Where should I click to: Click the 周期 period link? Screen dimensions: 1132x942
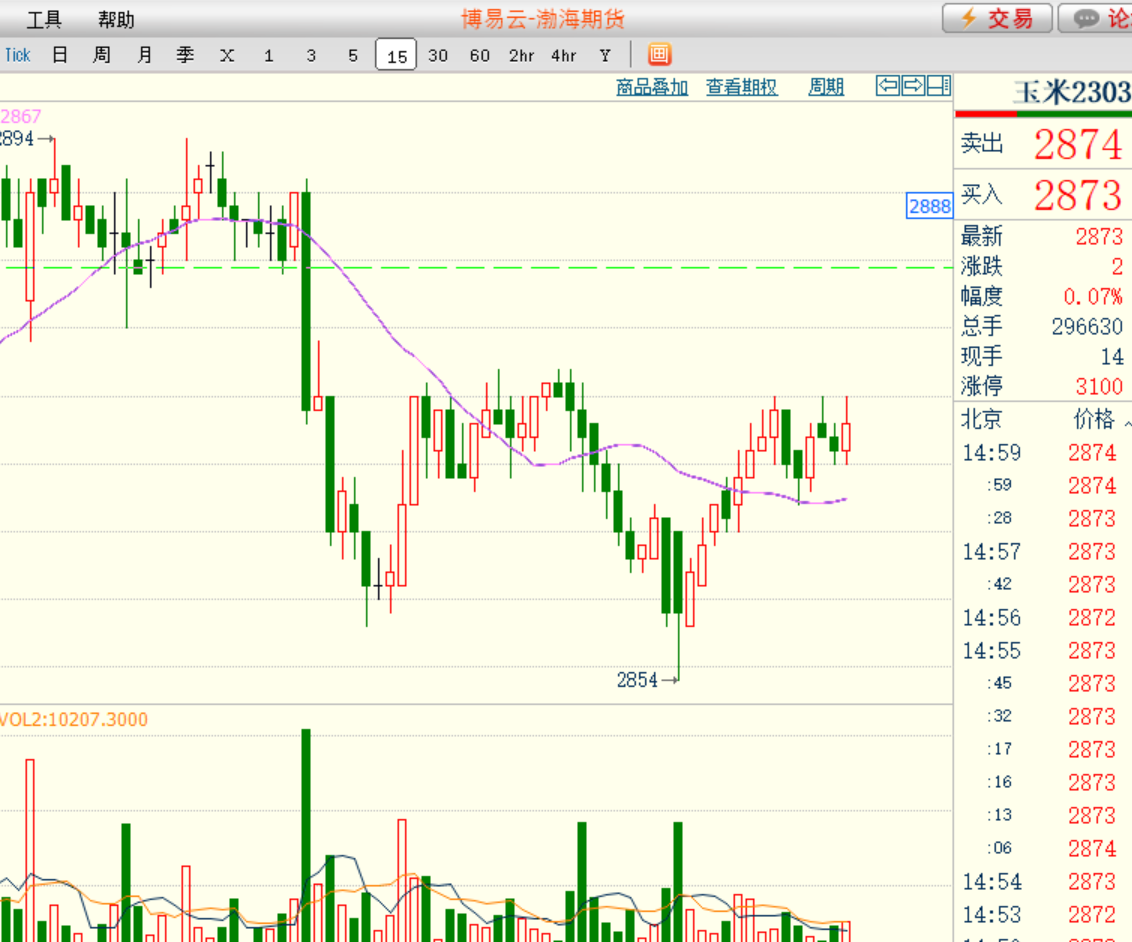[826, 87]
